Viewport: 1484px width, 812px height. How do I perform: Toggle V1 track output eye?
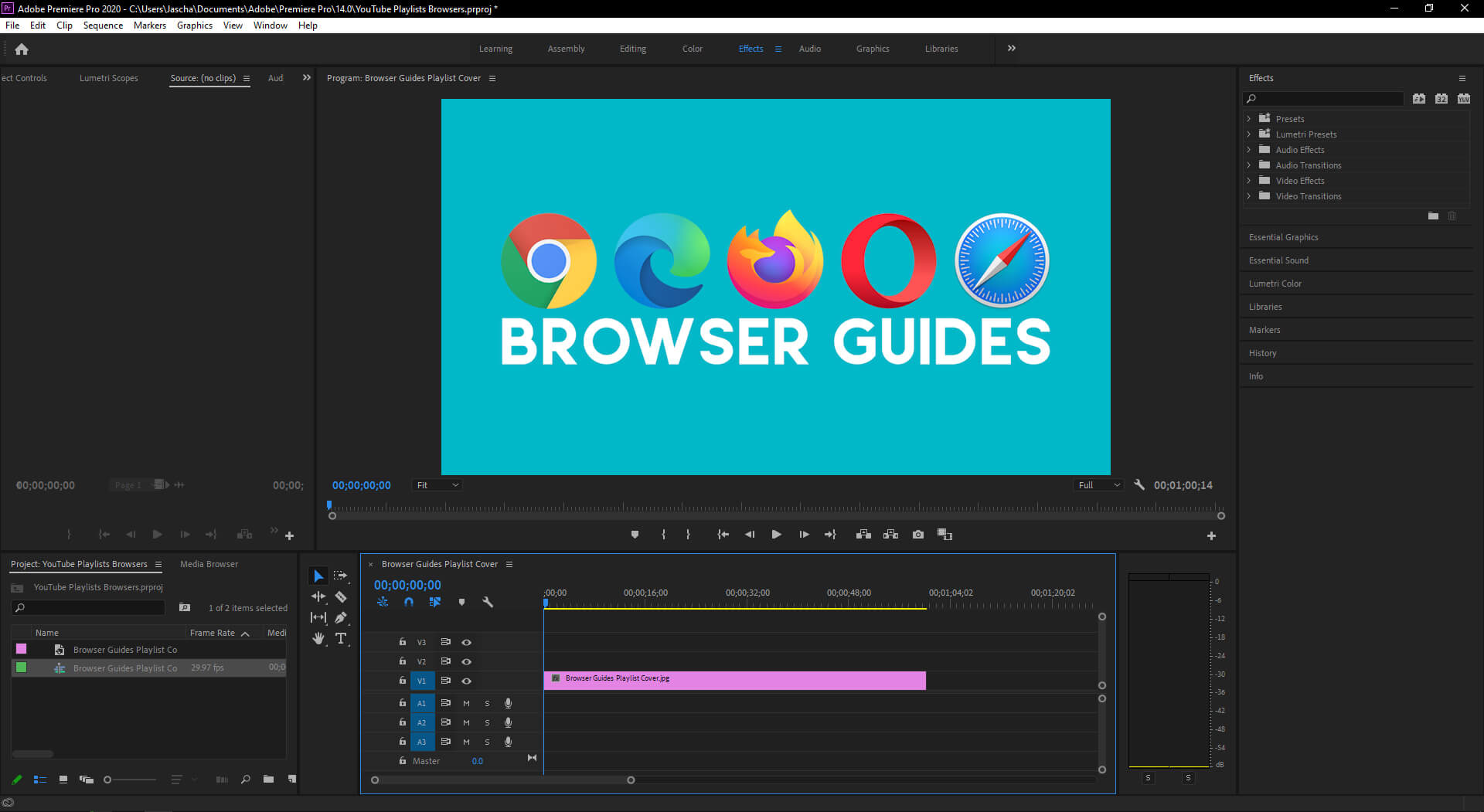pyautogui.click(x=466, y=681)
